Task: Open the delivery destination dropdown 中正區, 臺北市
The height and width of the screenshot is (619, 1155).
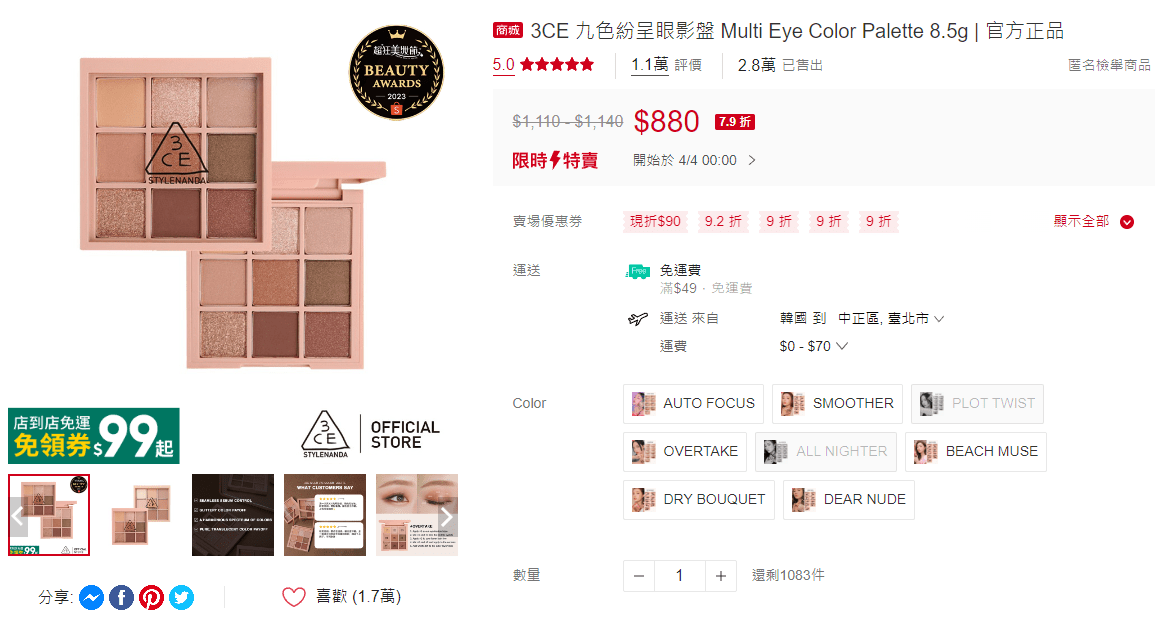Action: (891, 318)
